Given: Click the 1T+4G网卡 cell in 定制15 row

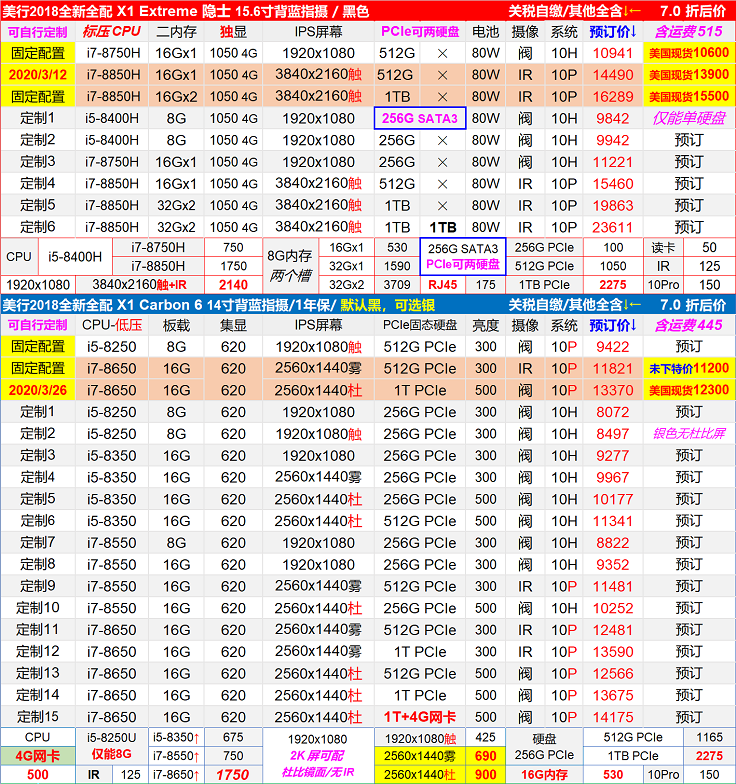Looking at the screenshot, I should (420, 717).
